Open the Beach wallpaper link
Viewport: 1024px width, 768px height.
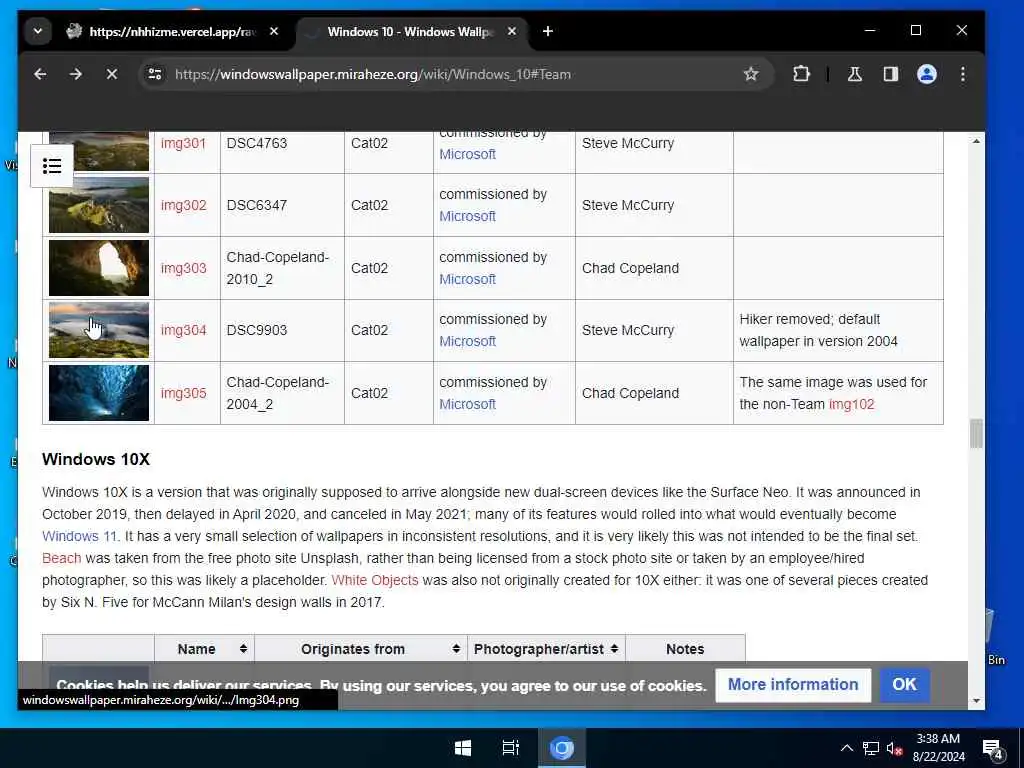pyautogui.click(x=61, y=558)
